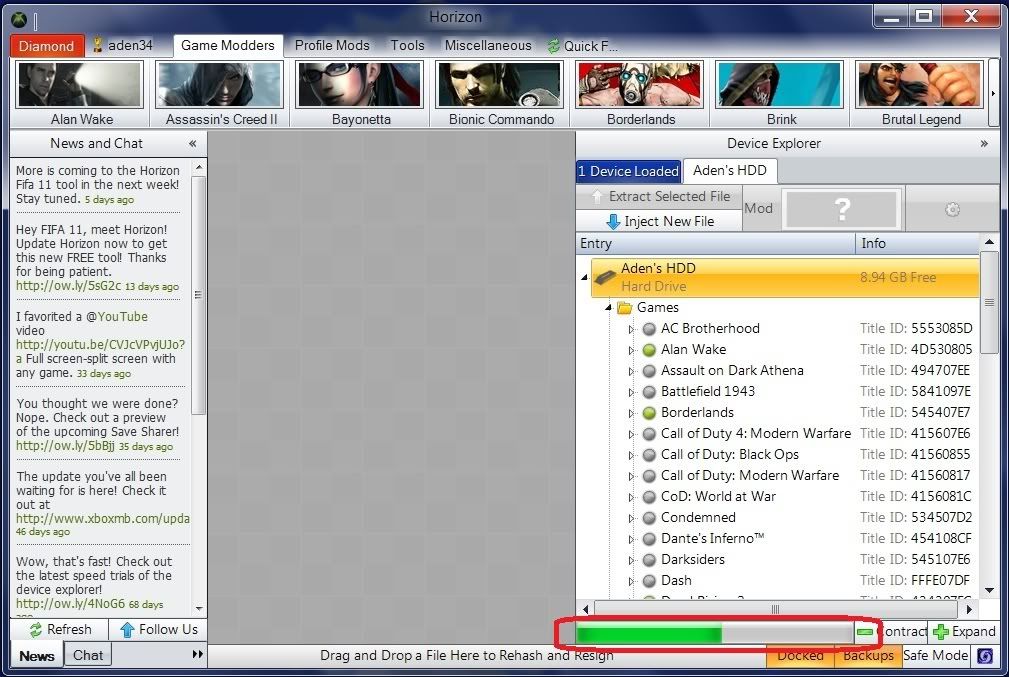Image resolution: width=1009 pixels, height=677 pixels.
Task: Expand the AC Brotherhood entry
Action: [631, 329]
